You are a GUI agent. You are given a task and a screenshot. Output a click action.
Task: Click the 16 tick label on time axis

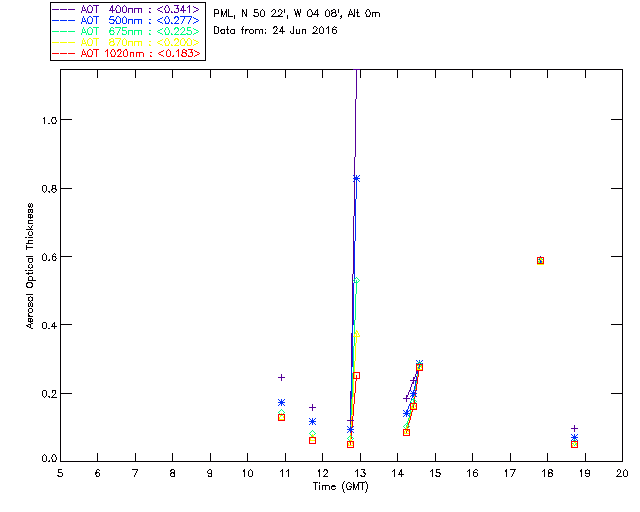[x=473, y=473]
